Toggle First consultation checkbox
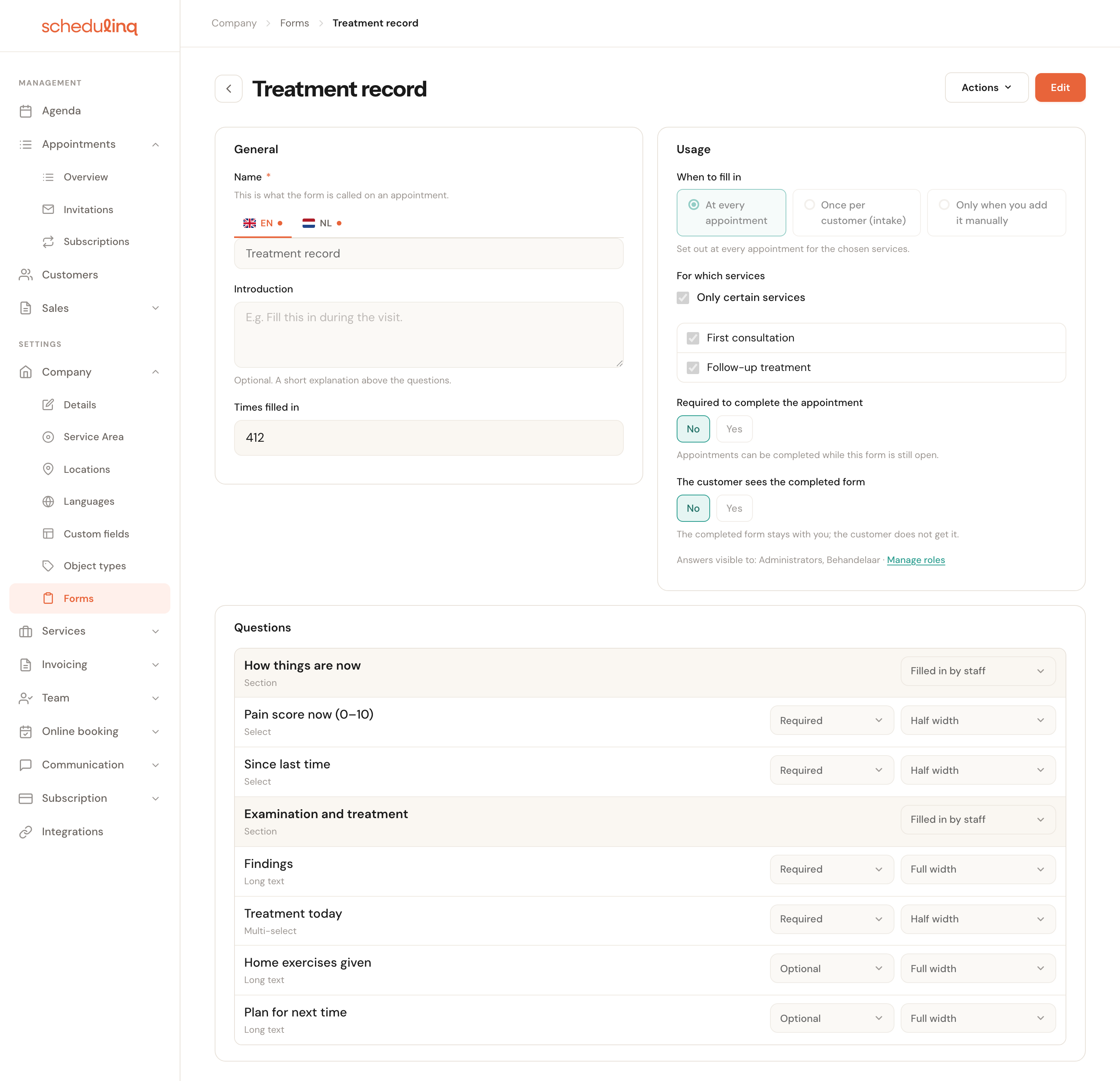The width and height of the screenshot is (1120, 1081). pos(693,338)
